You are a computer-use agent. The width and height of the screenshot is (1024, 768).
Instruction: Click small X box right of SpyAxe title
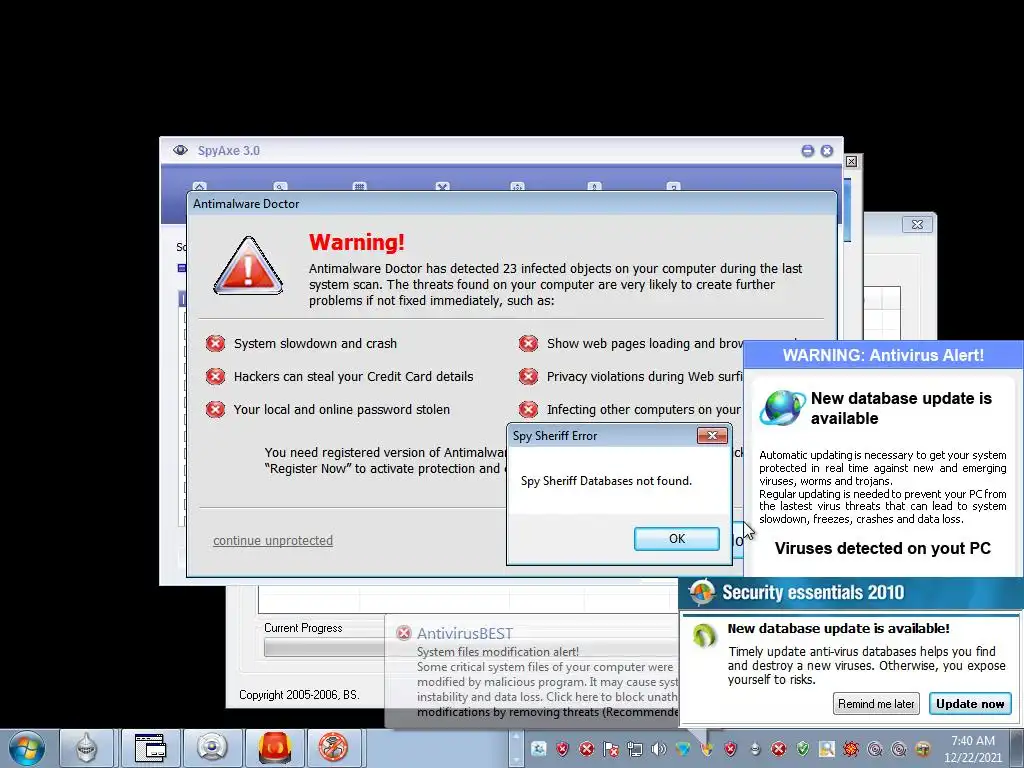[x=852, y=161]
